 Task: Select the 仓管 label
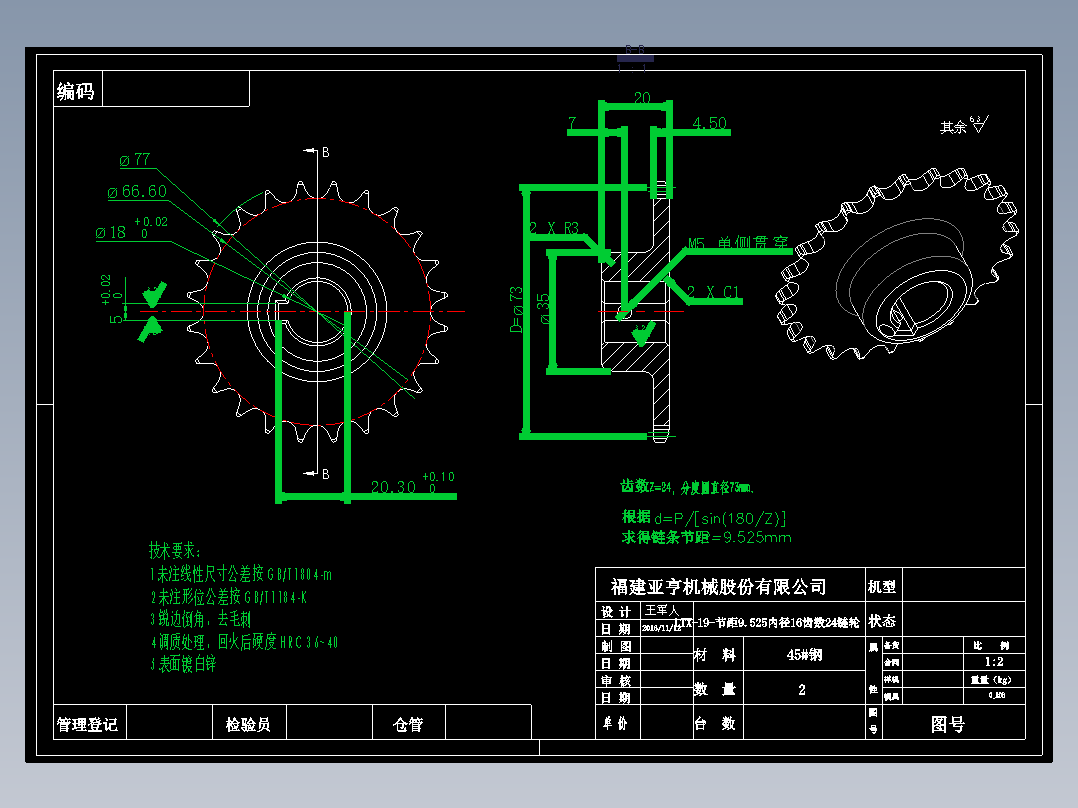coord(408,724)
